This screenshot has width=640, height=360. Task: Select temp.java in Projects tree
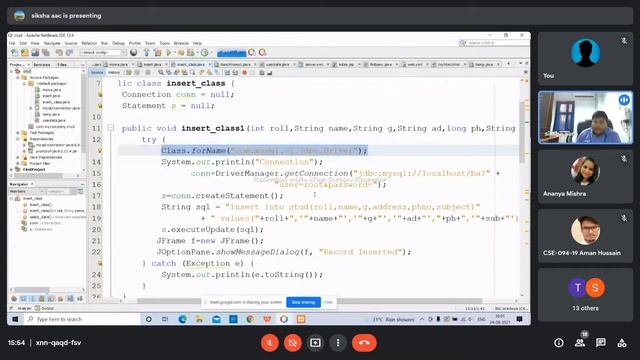[x=51, y=114]
